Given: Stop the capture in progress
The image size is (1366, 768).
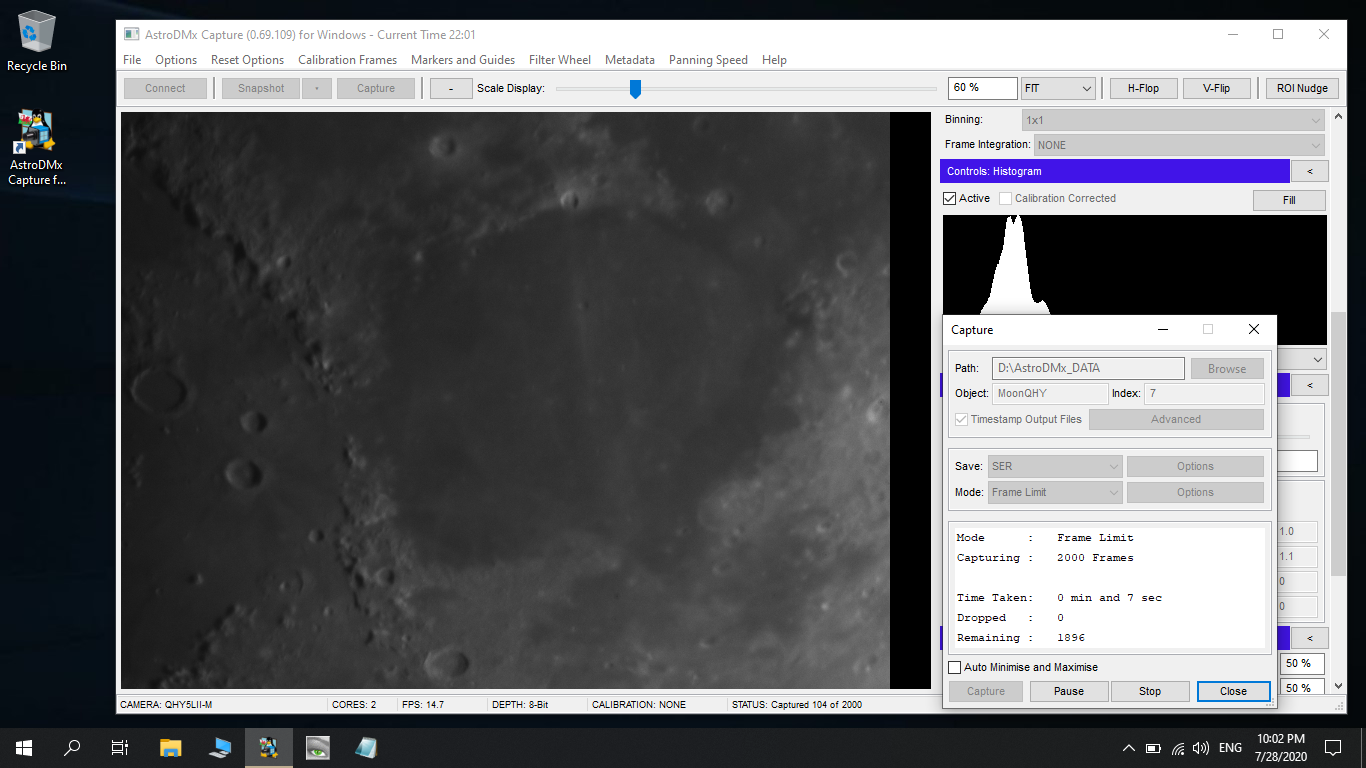Looking at the screenshot, I should tap(1150, 691).
